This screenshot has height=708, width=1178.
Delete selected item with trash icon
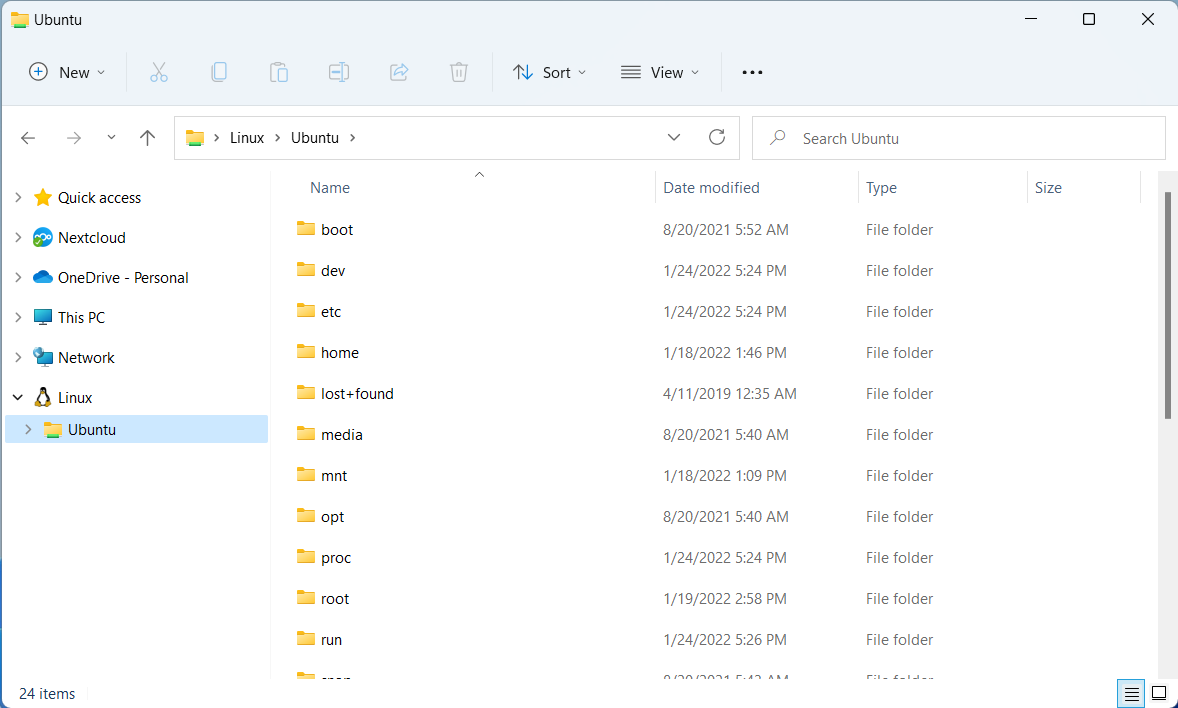[x=459, y=71]
